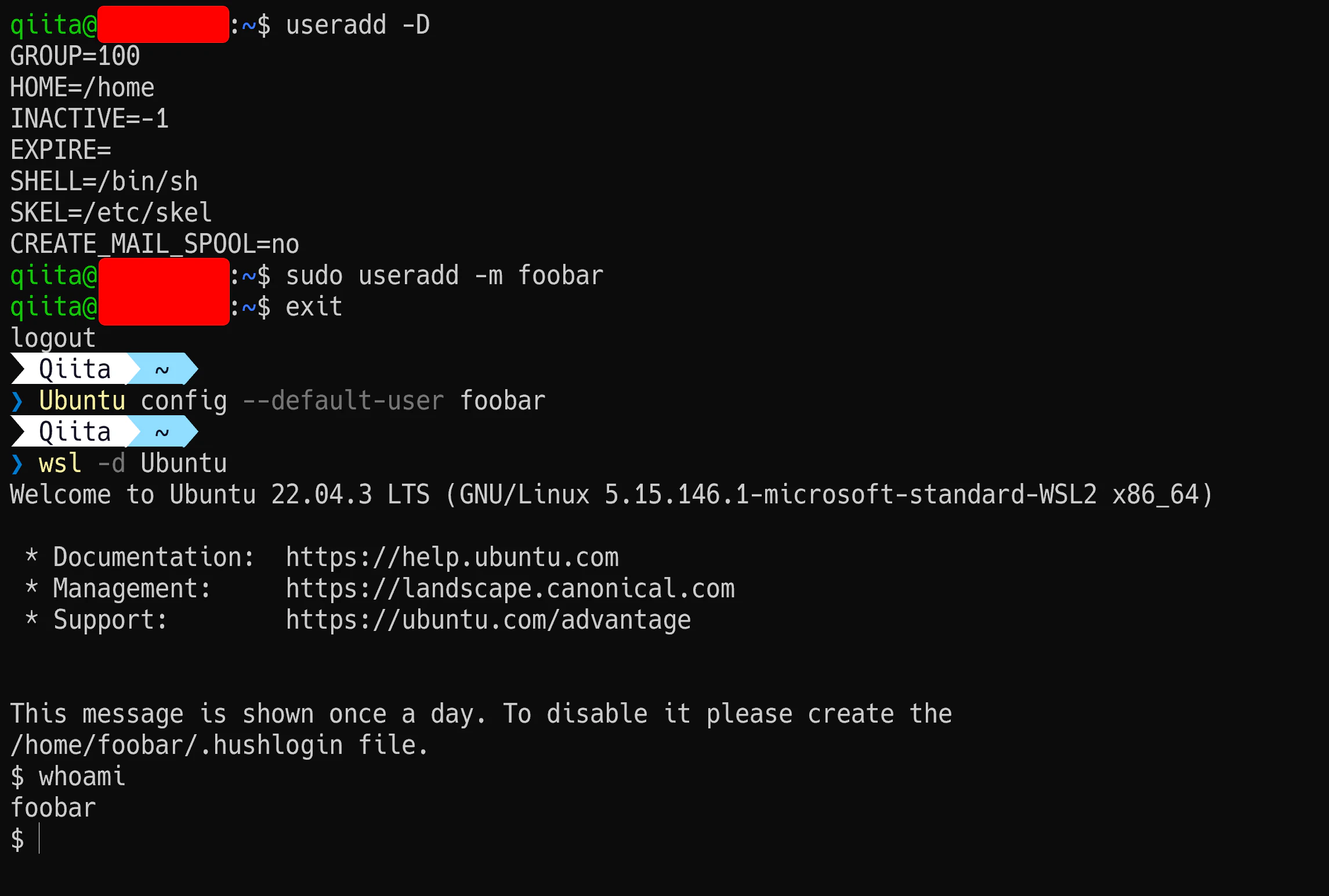Click the --default-user option text
Image resolution: width=1329 pixels, height=896 pixels.
coord(343,401)
